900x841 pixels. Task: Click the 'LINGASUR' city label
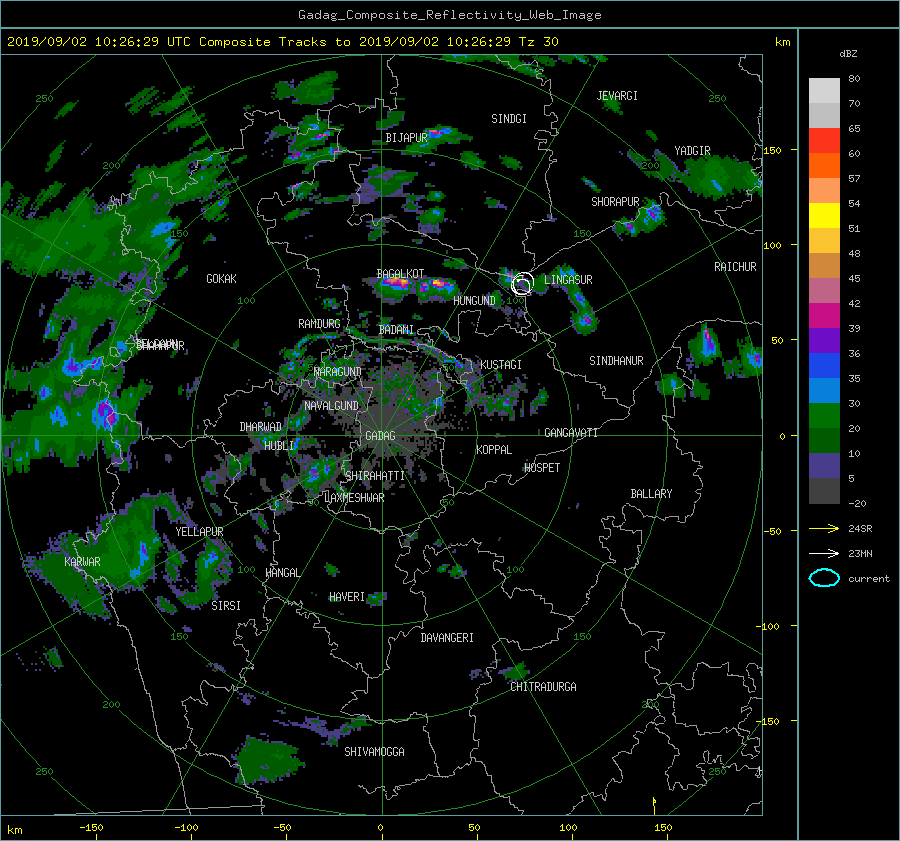[x=568, y=280]
